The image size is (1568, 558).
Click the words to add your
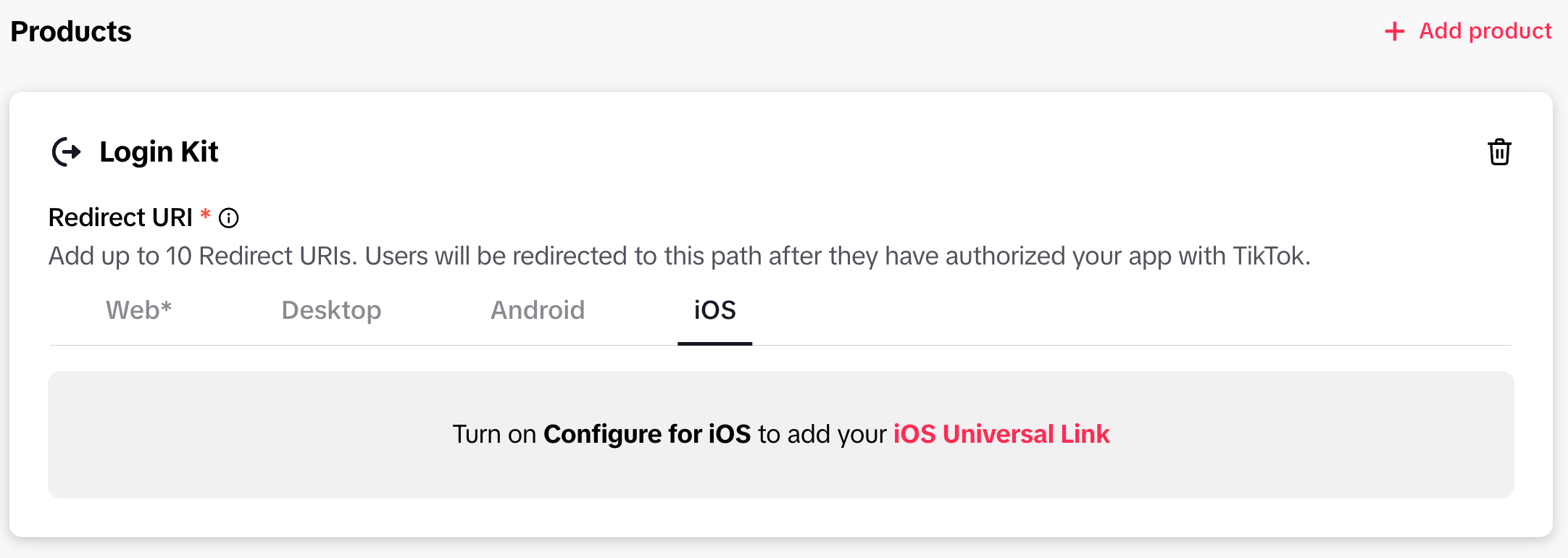(x=822, y=434)
